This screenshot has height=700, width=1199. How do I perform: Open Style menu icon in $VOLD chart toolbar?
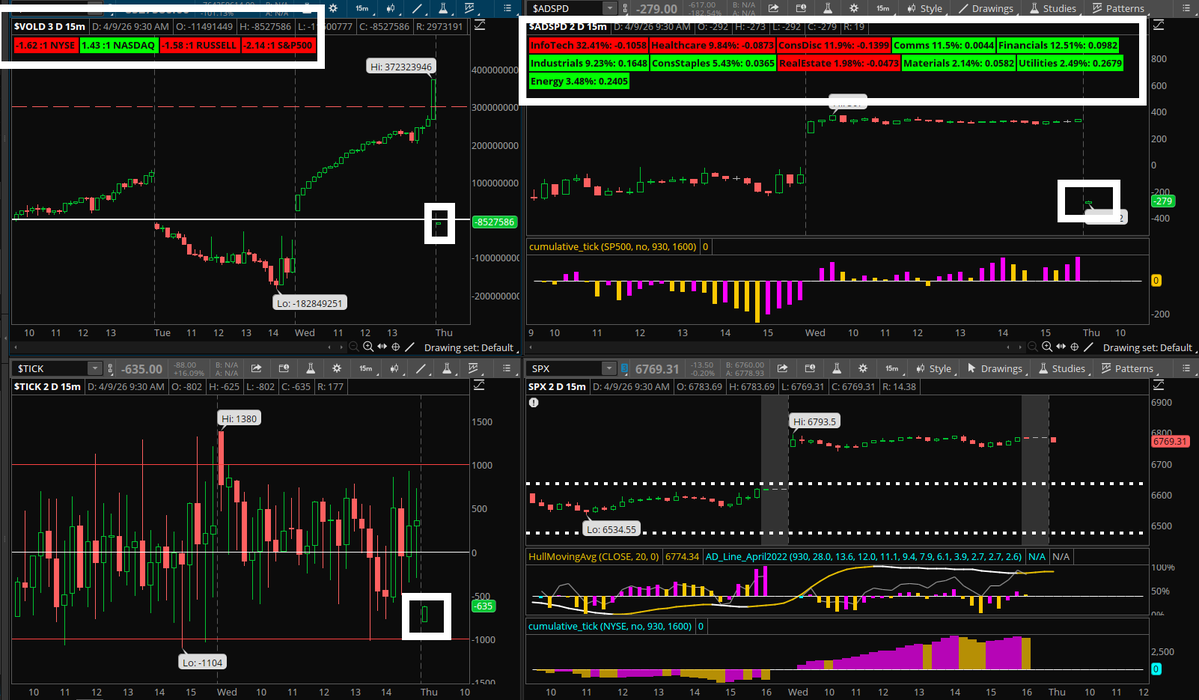[x=391, y=8]
